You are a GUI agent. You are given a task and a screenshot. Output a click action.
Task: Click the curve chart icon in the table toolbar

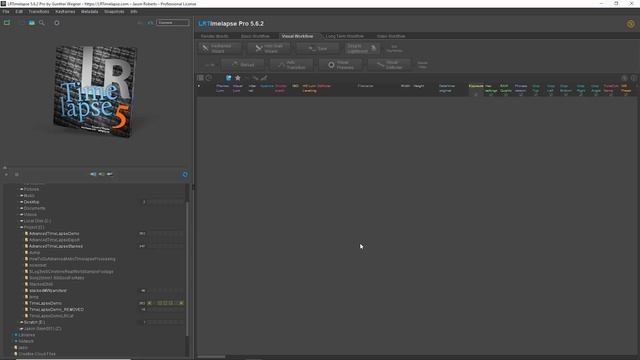[255, 78]
